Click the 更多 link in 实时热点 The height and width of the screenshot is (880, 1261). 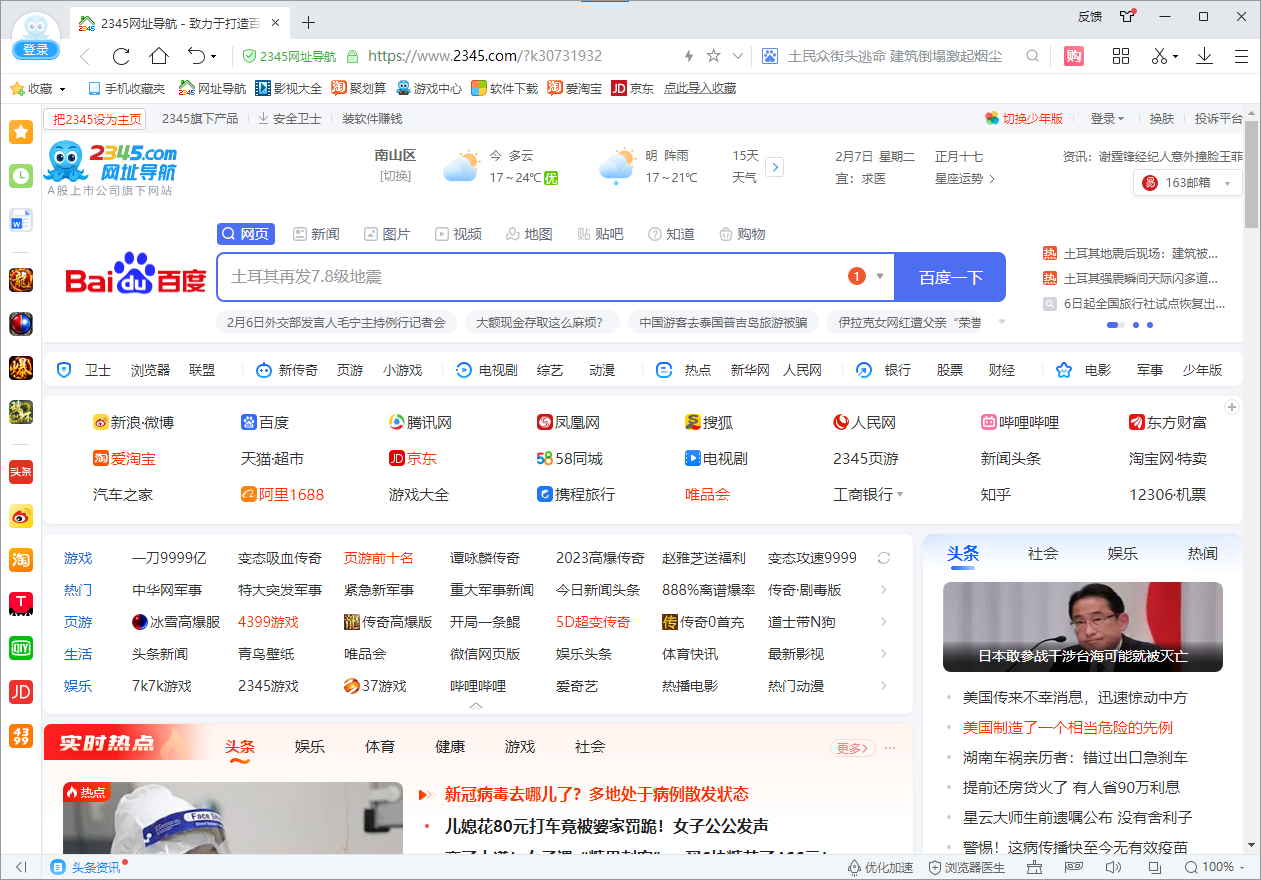pyautogui.click(x=853, y=747)
